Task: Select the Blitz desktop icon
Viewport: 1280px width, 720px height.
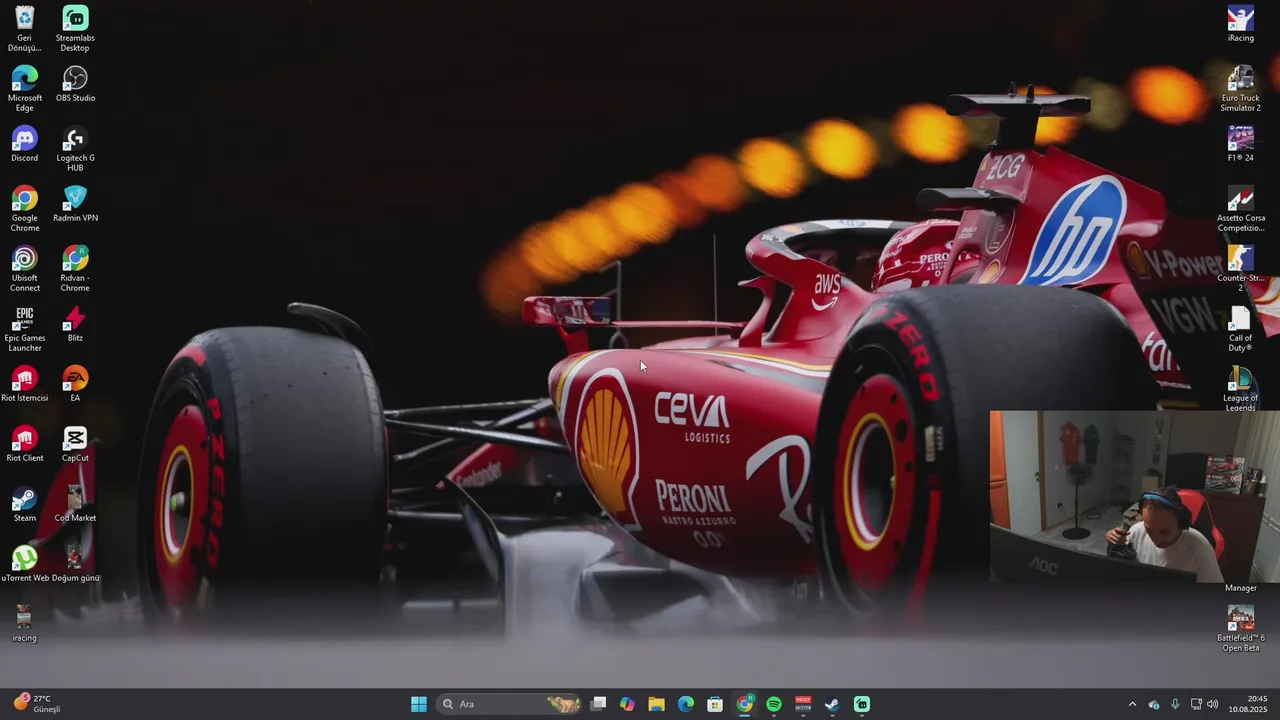Action: (75, 324)
